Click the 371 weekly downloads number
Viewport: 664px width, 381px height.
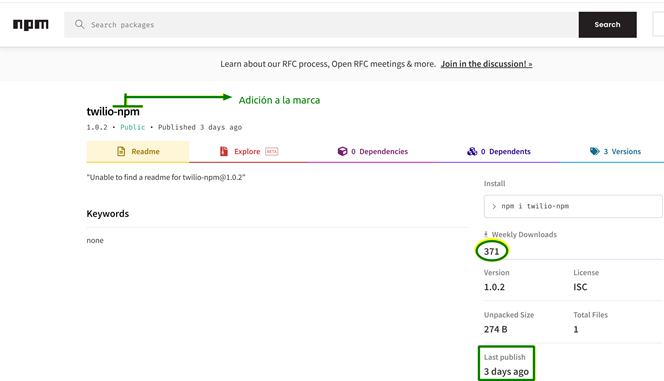pos(491,251)
